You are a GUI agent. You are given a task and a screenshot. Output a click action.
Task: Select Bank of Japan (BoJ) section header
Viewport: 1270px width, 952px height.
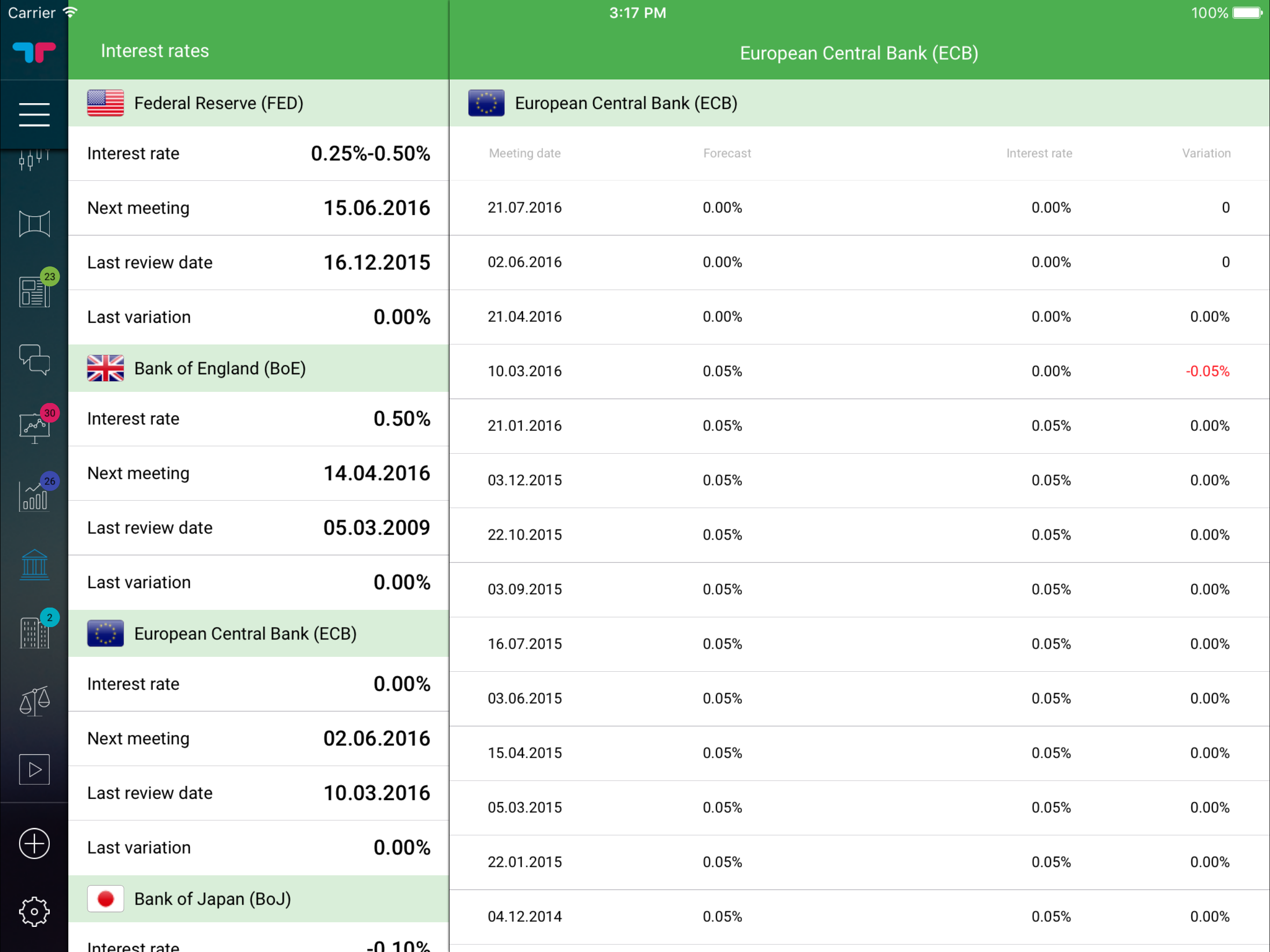[x=258, y=899]
